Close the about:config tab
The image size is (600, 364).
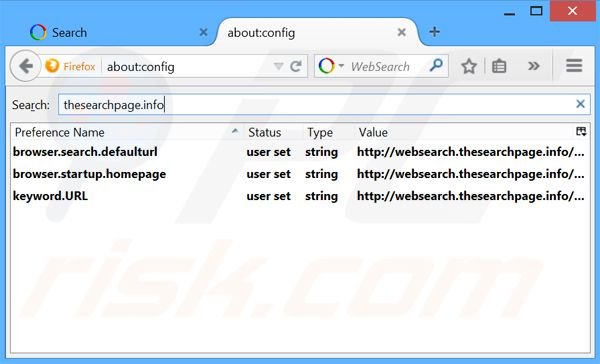point(401,33)
